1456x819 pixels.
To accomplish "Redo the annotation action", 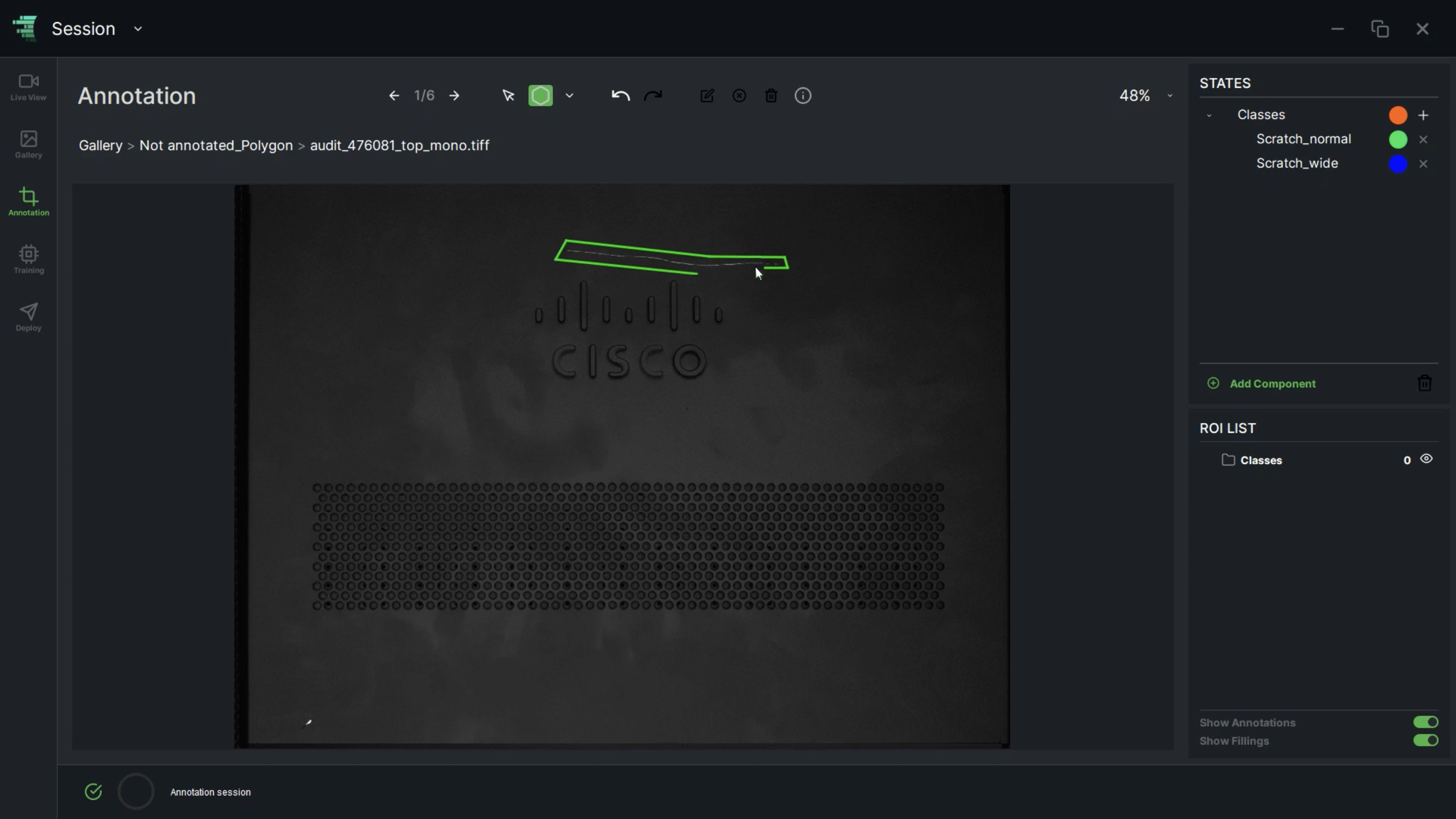I will pyautogui.click(x=653, y=96).
